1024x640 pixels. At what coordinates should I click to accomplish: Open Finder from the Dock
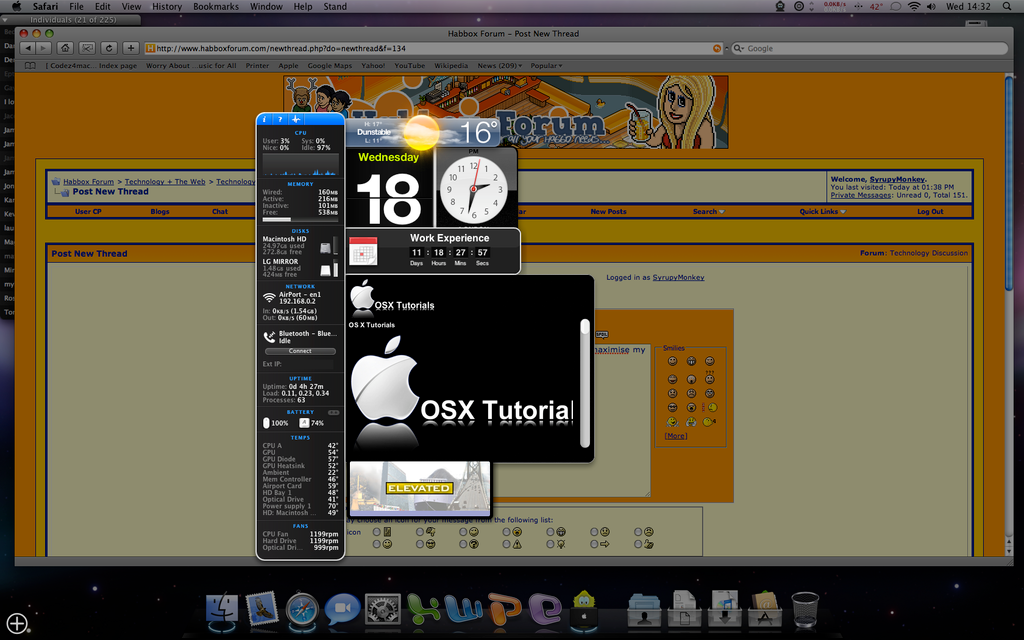coord(222,609)
